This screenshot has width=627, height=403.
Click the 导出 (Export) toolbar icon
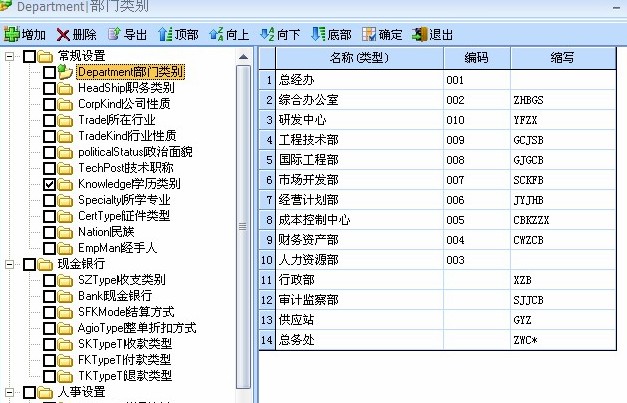point(113,34)
